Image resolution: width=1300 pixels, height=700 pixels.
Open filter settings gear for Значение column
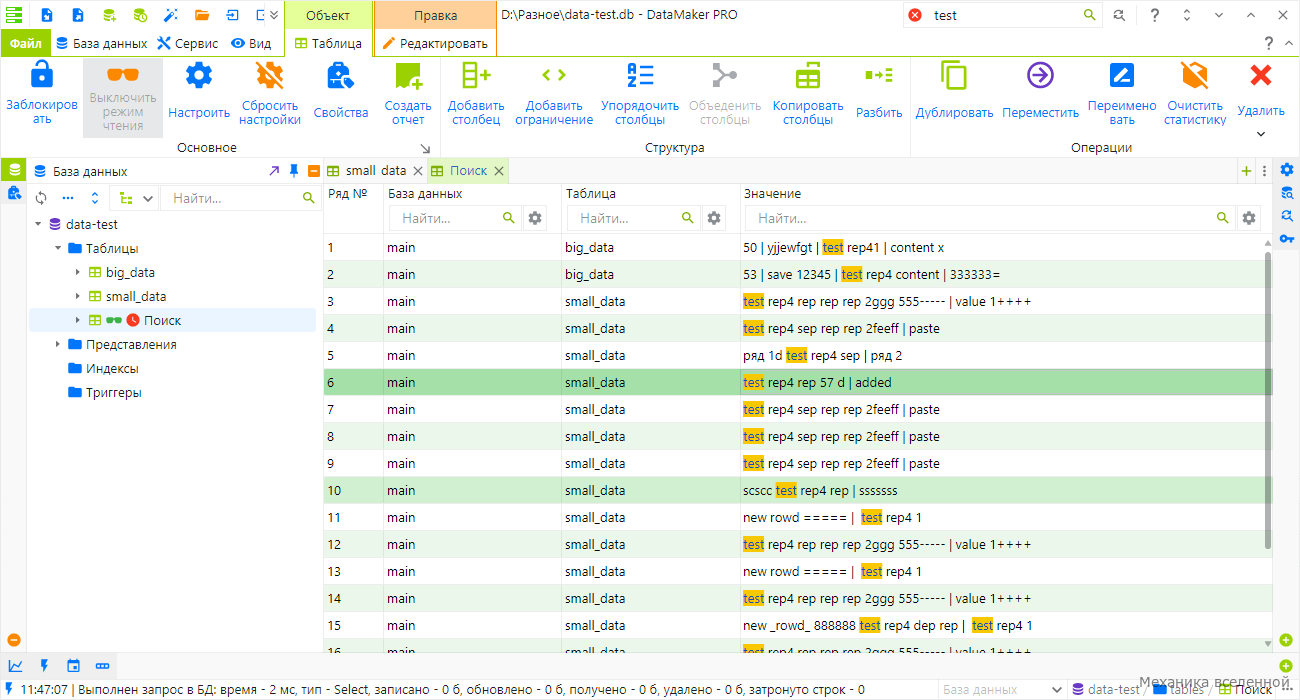(x=1249, y=217)
